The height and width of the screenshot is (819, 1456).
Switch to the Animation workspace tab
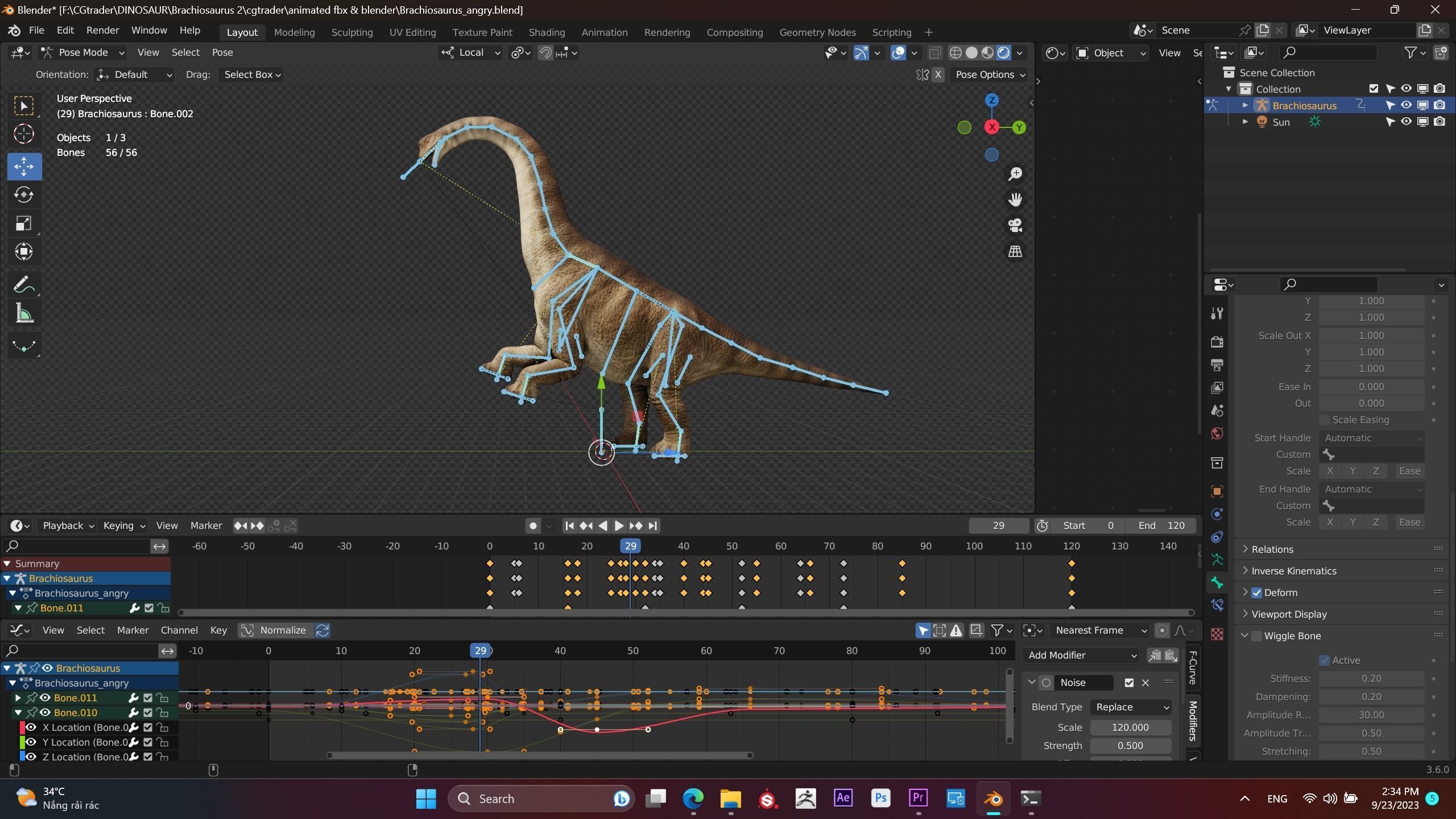605,32
